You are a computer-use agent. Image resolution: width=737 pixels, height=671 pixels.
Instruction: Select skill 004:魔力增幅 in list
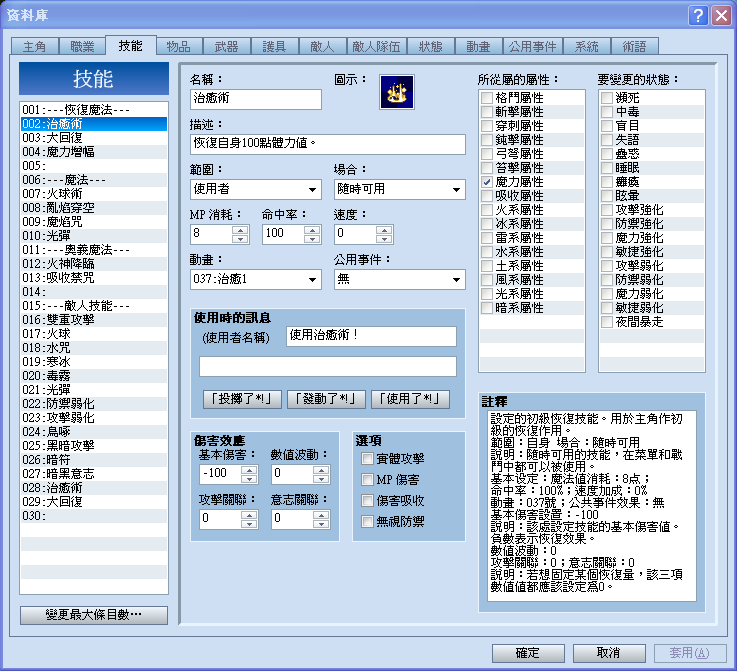(94, 152)
